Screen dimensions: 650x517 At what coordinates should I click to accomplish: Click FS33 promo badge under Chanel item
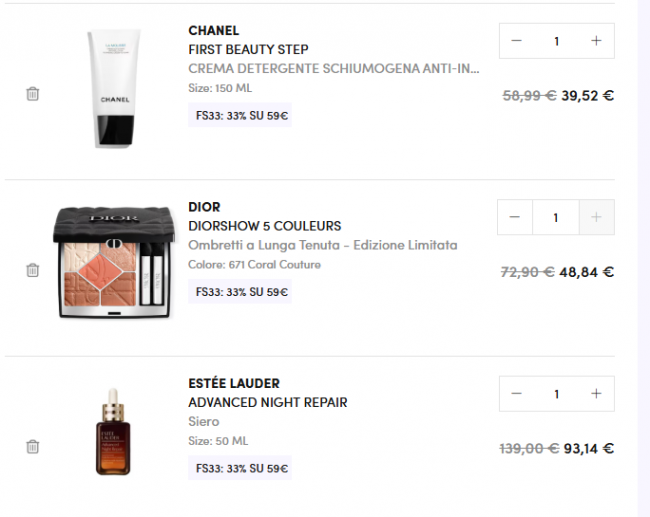coord(240,115)
